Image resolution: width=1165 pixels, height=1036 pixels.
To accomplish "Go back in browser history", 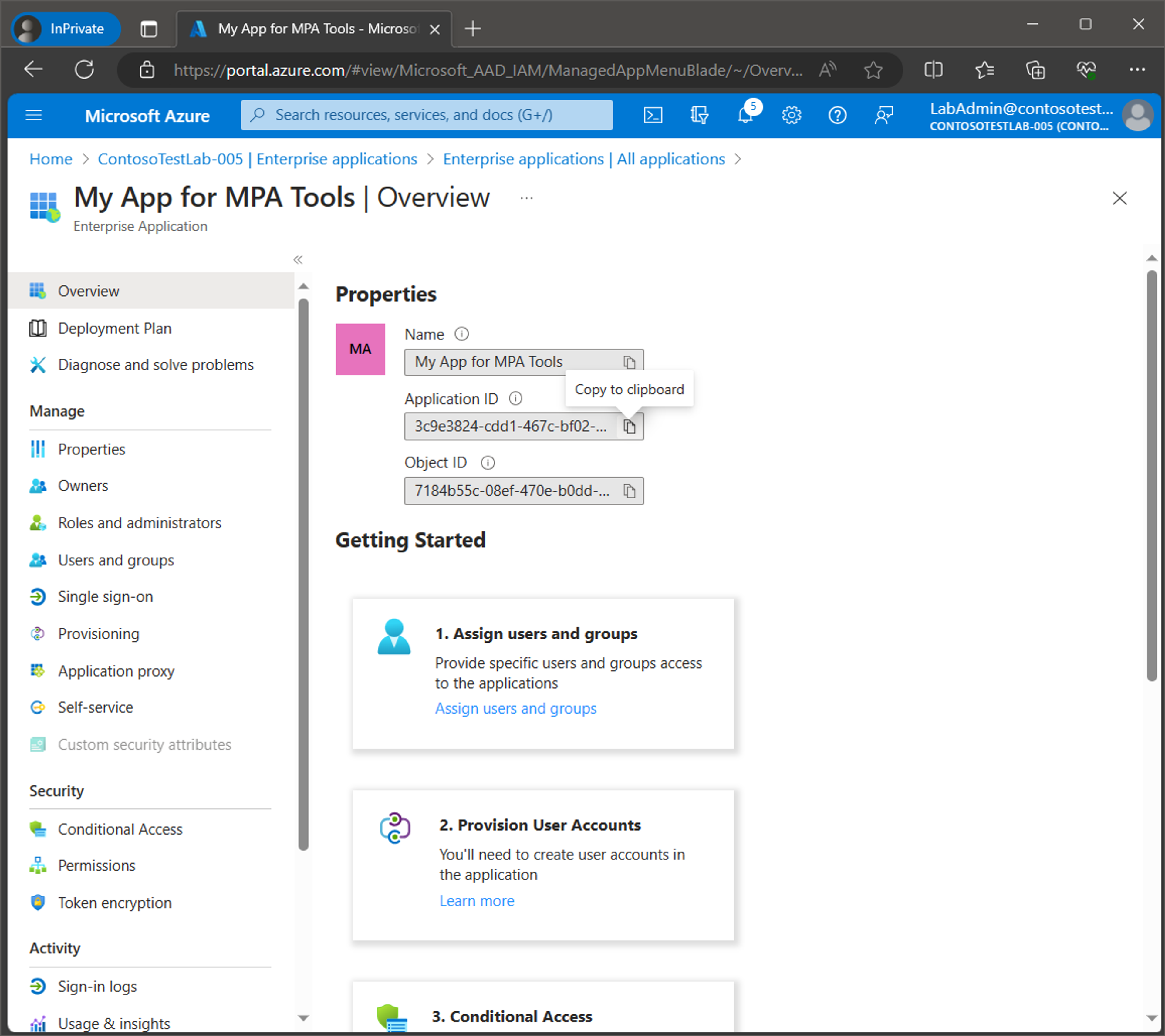I will [34, 69].
